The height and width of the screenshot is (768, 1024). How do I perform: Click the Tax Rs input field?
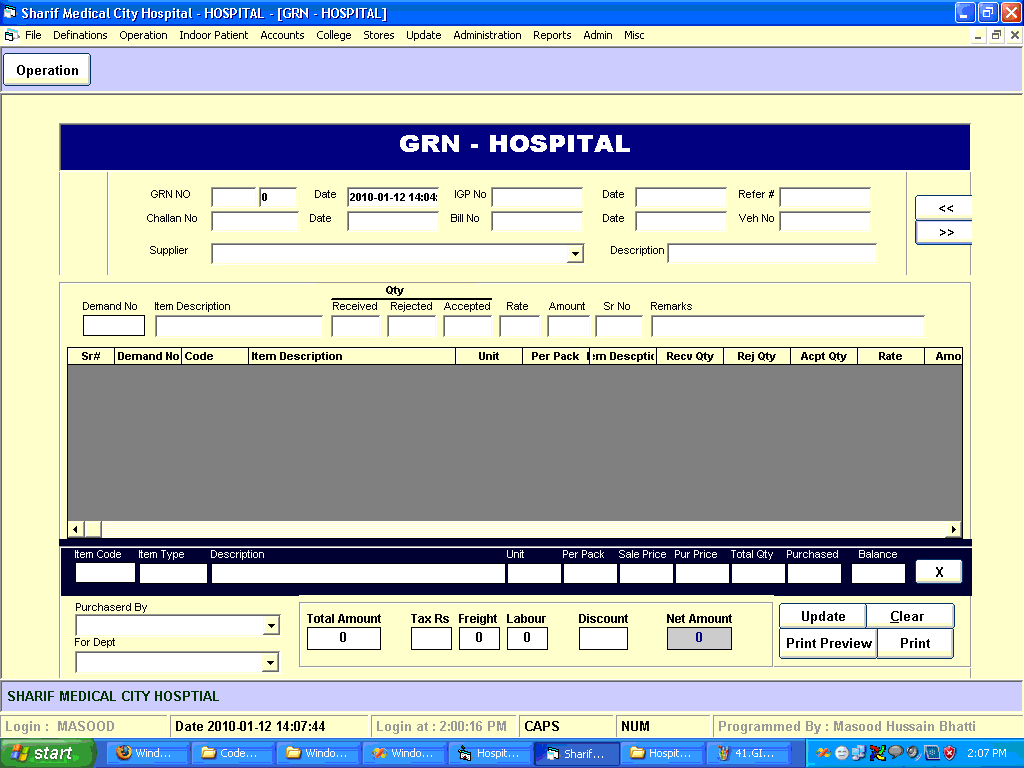(x=431, y=638)
